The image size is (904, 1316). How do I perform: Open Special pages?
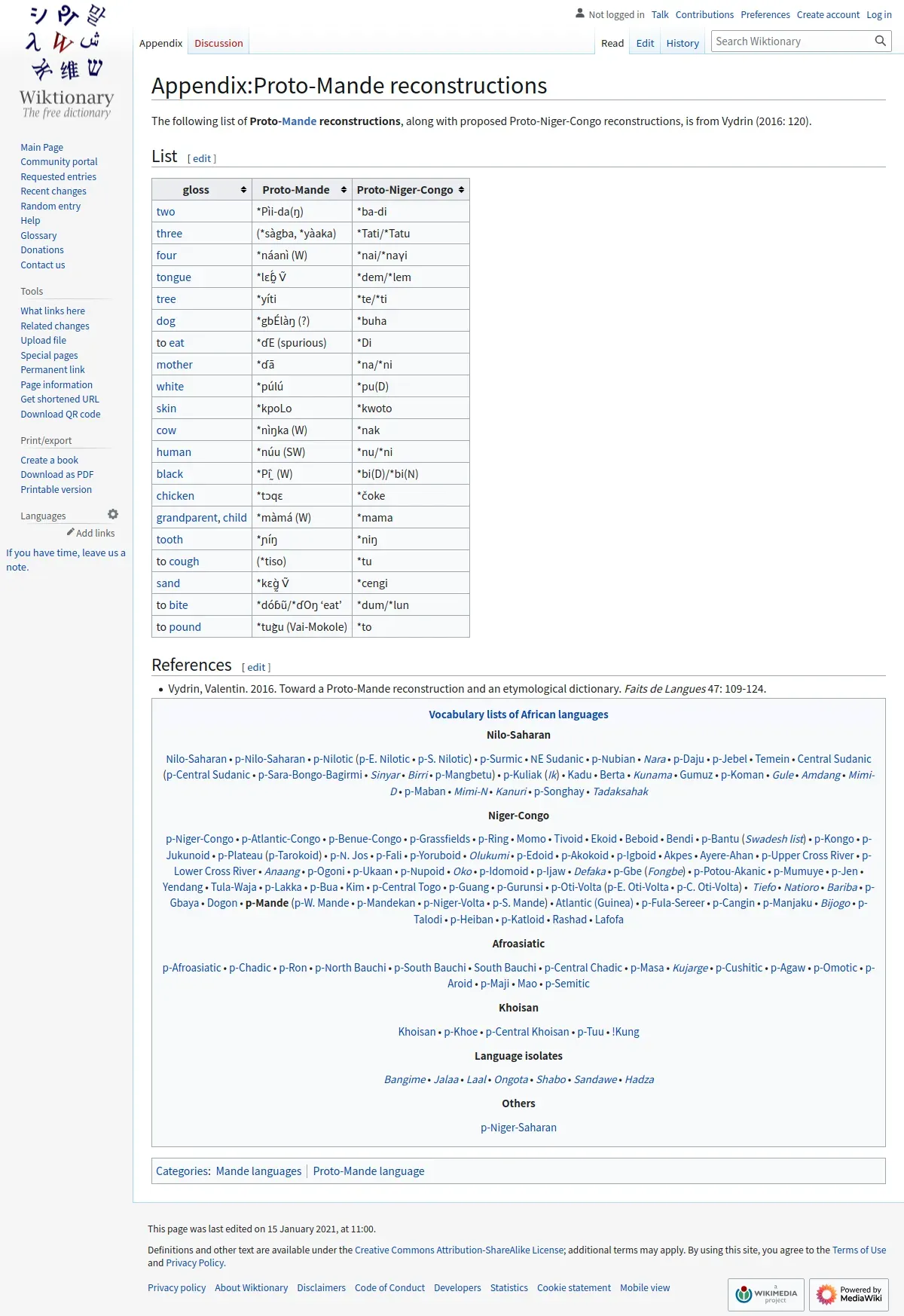tap(49, 355)
